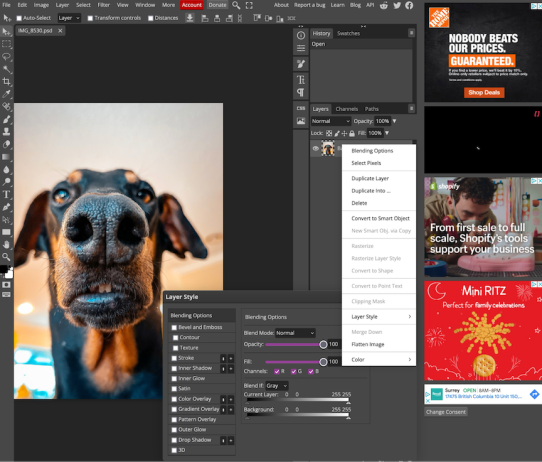The height and width of the screenshot is (462, 542).
Task: Click the Change Consent button
Action: [446, 412]
